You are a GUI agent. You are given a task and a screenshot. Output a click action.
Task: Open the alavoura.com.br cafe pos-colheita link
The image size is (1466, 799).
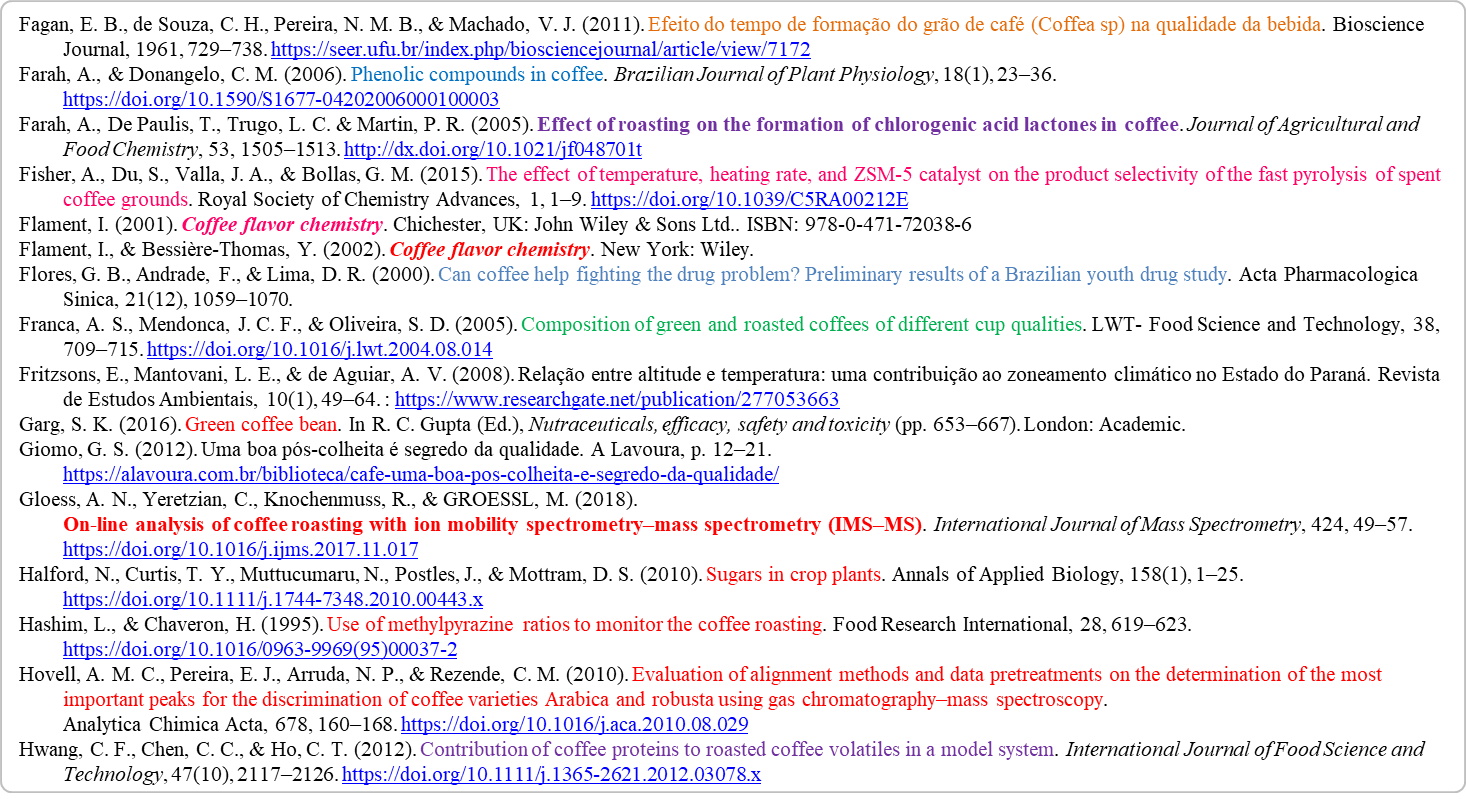click(421, 474)
